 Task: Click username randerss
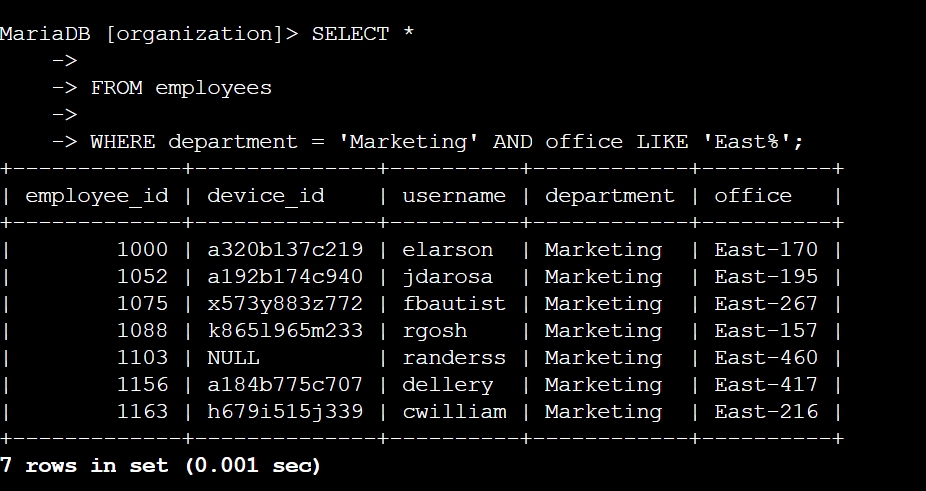(454, 358)
